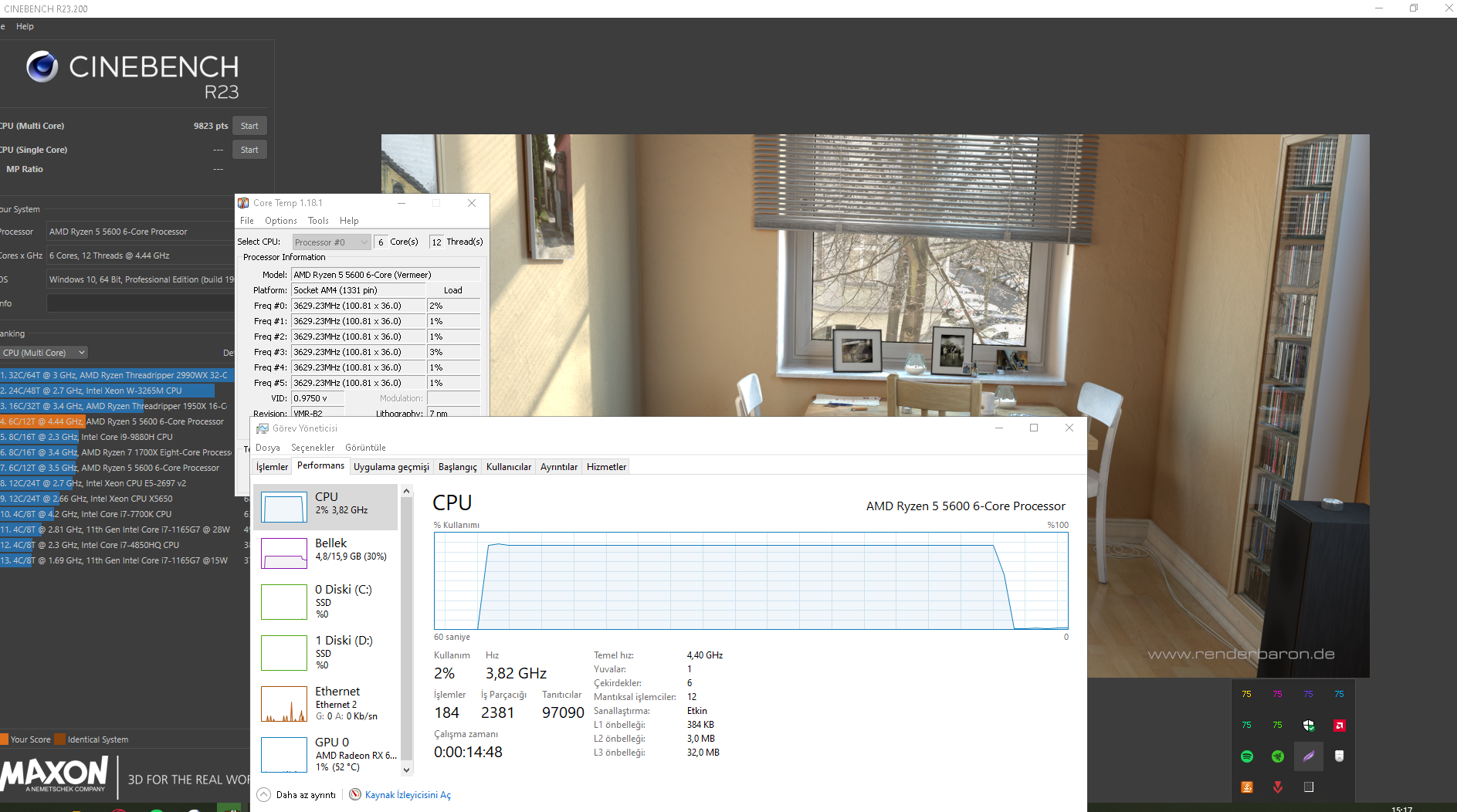This screenshot has height=812, width=1457.
Task: Open Kaynak İzleyicisini Aç link
Action: pyautogui.click(x=408, y=795)
